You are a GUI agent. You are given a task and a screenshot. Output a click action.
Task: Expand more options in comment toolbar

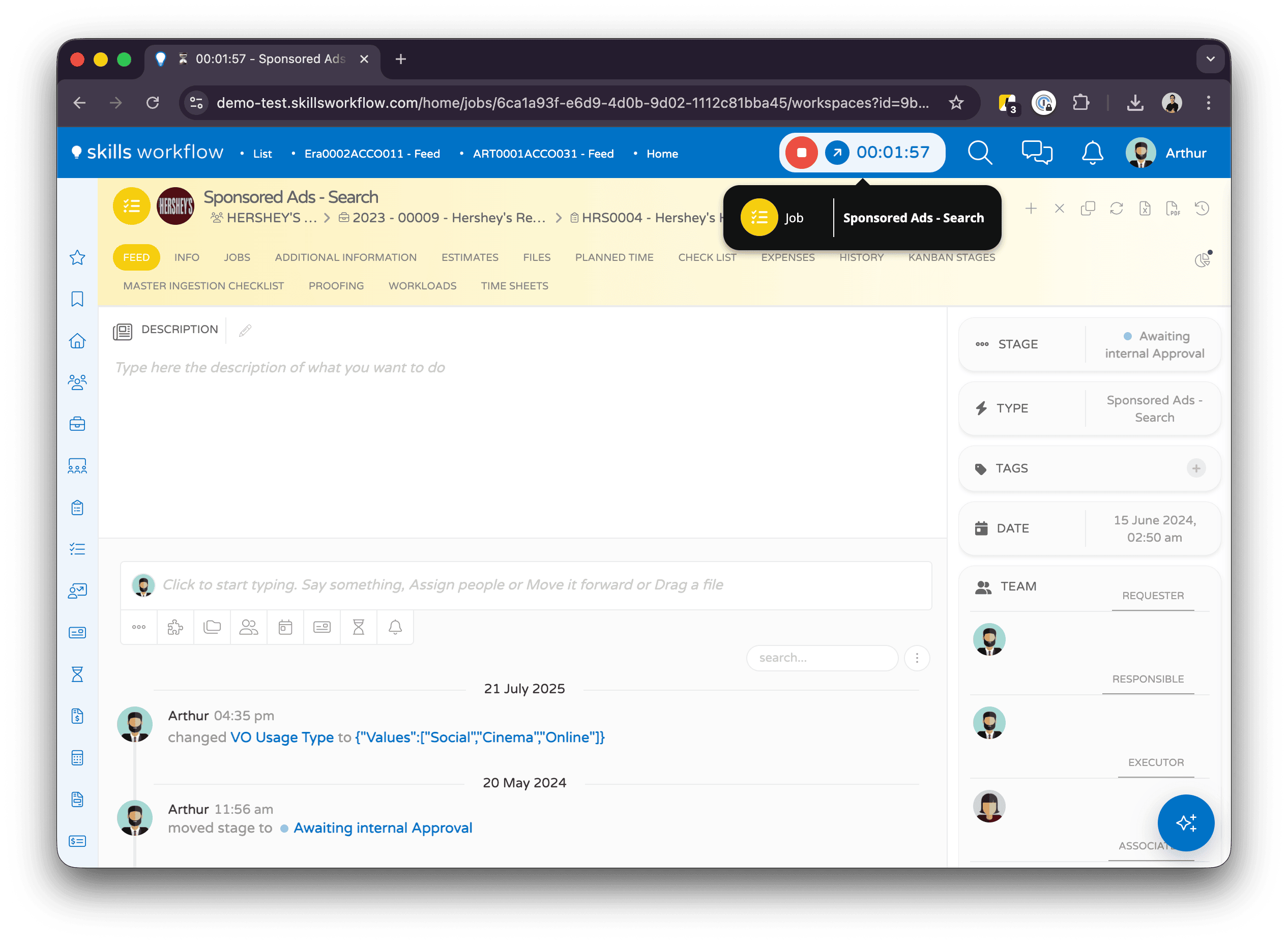point(139,627)
